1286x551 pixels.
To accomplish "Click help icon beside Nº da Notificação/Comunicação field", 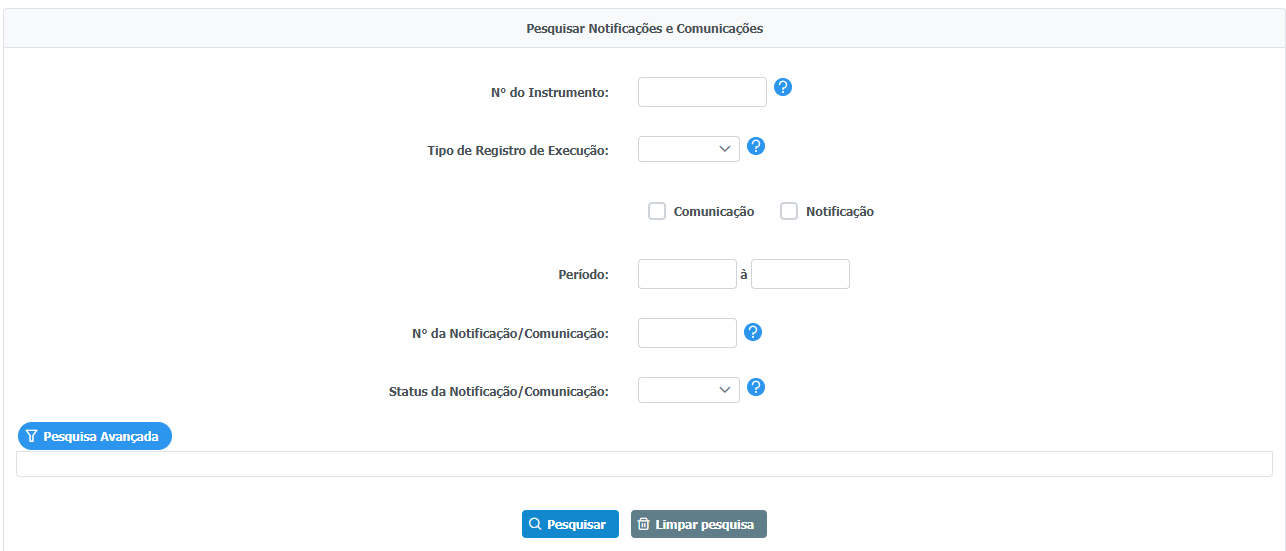I will click(754, 332).
